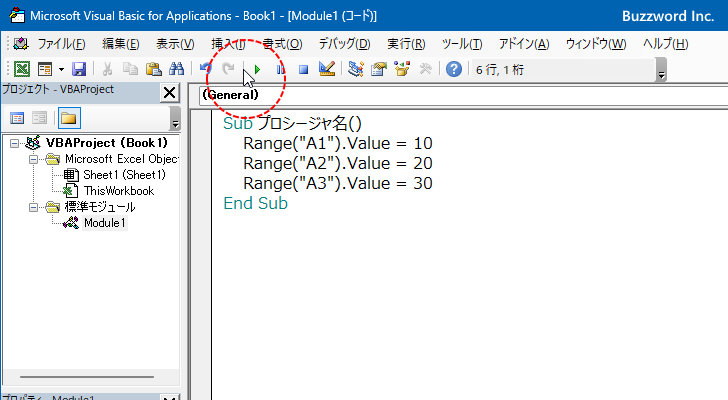This screenshot has height=400, width=728.
Task: Open the Project Explorer toolbar icon
Action: [356, 69]
